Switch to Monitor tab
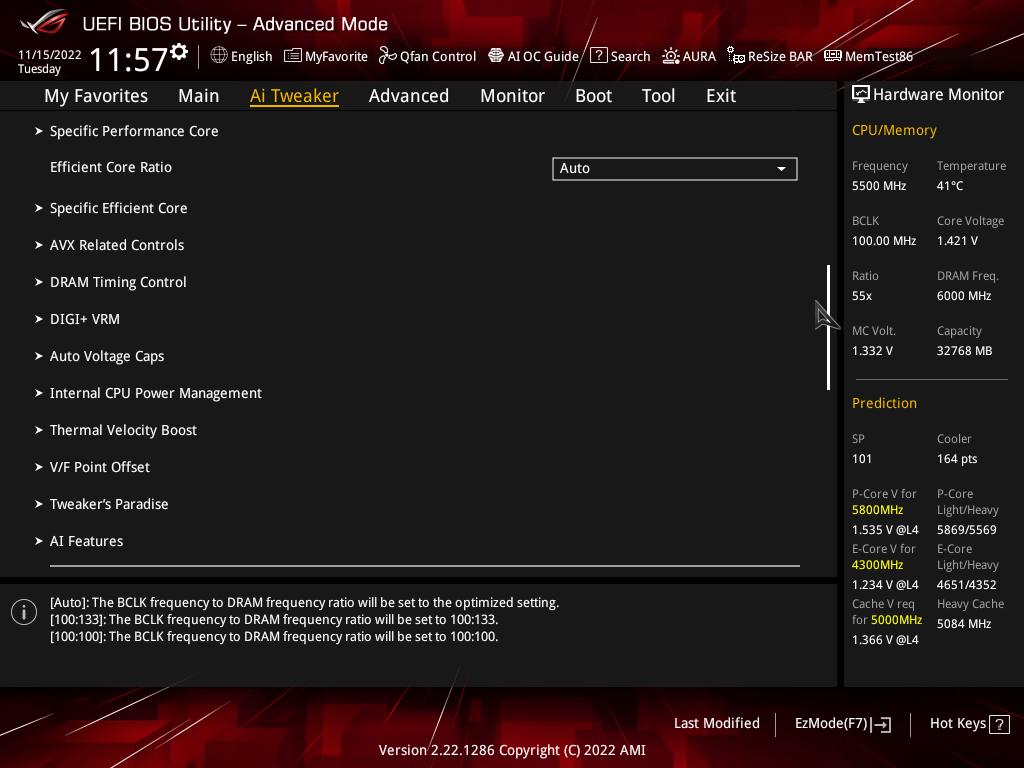The image size is (1024, 768). (x=512, y=96)
